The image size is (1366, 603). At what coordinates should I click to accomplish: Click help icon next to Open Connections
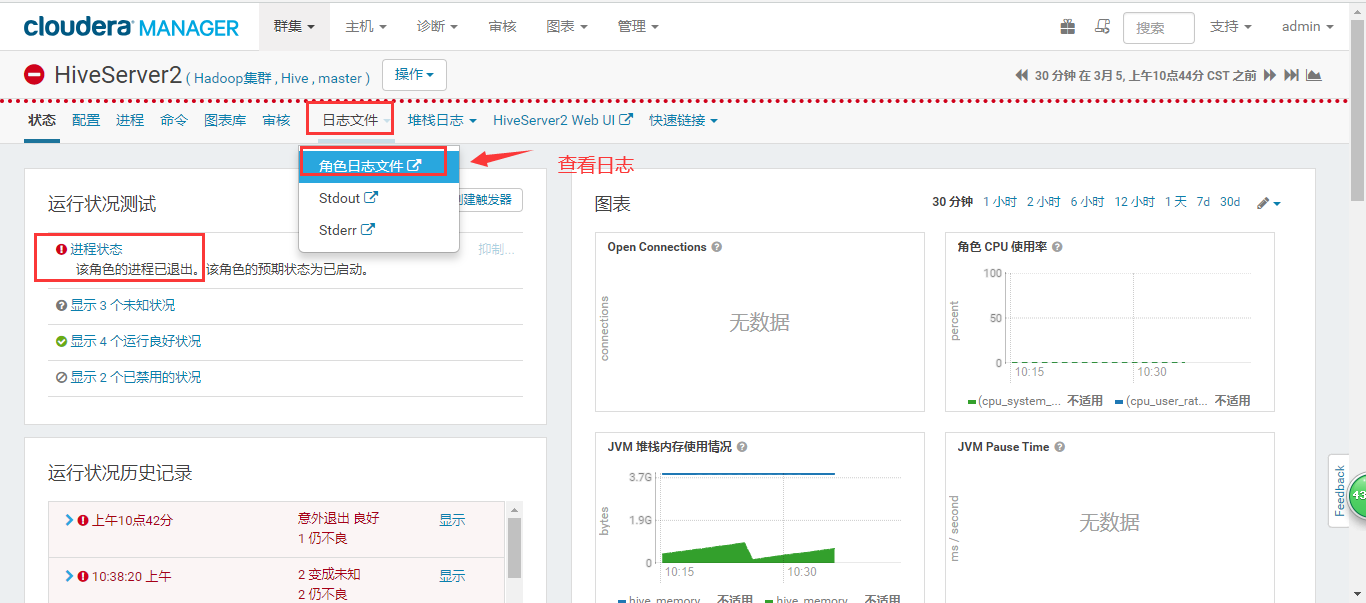coord(717,247)
